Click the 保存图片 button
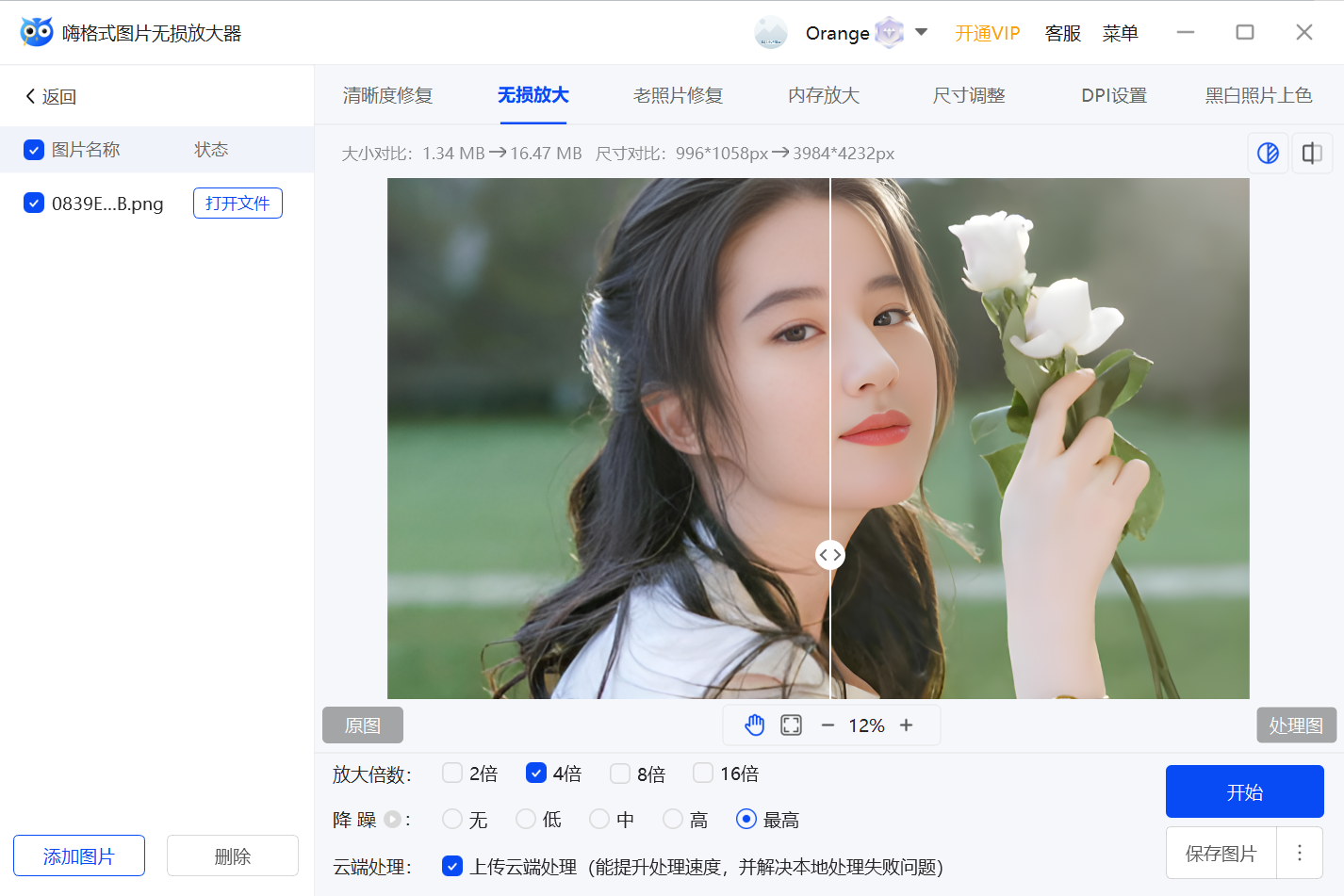This screenshot has width=1344, height=896. [1221, 853]
